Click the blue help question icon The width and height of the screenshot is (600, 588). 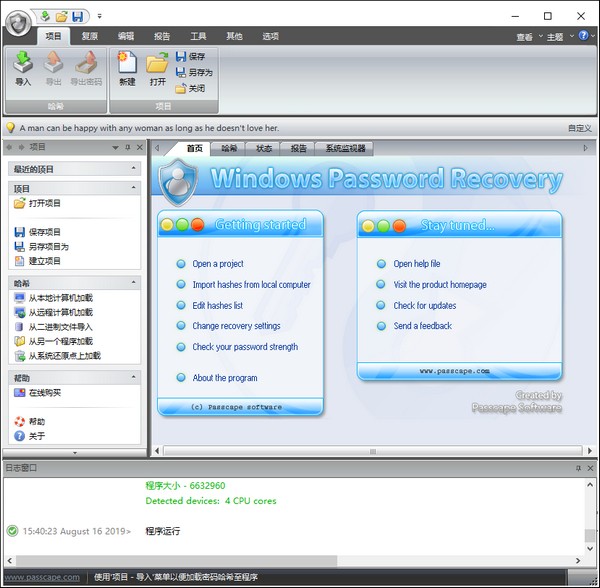click(583, 36)
